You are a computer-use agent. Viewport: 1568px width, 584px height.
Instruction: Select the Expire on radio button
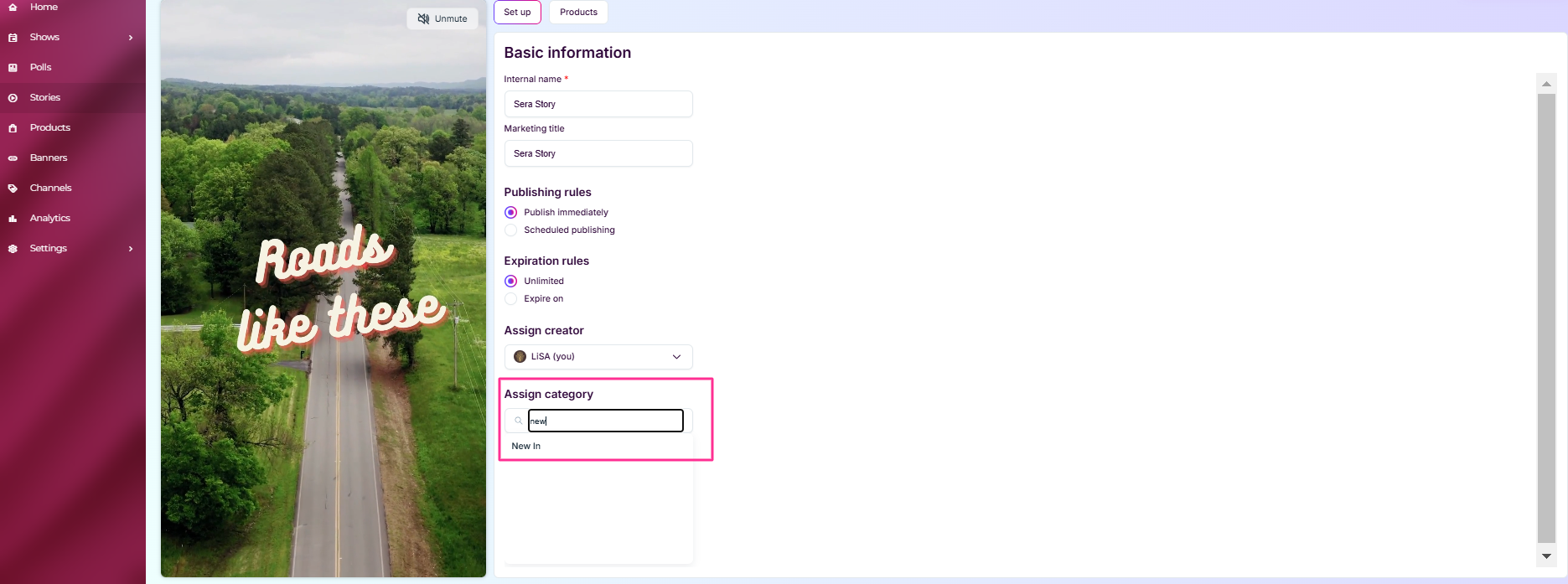[510, 299]
